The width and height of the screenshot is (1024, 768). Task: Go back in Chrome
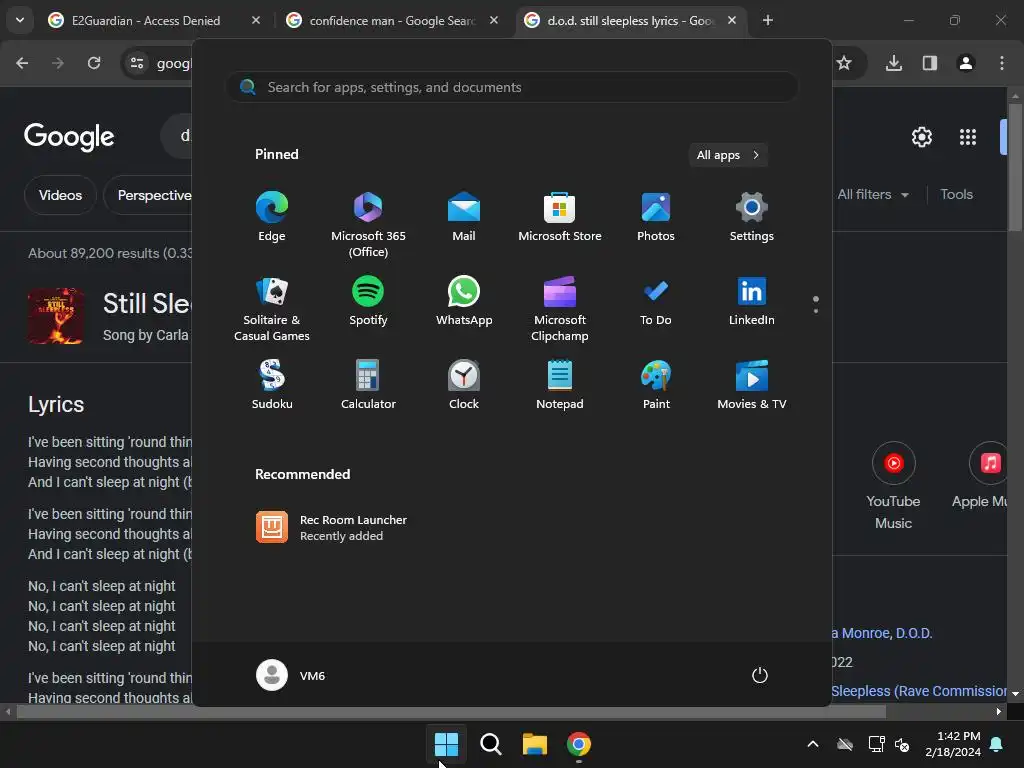22,63
